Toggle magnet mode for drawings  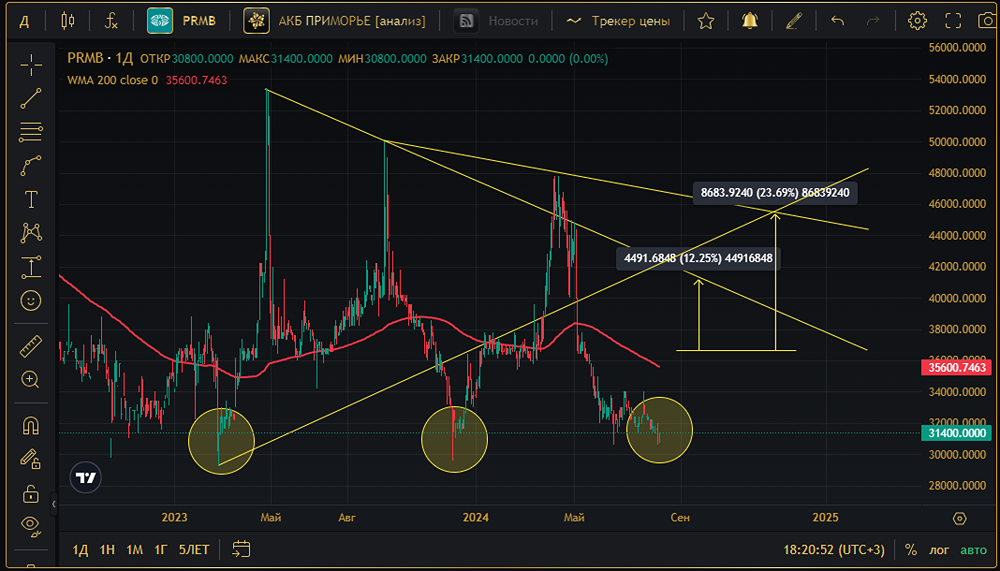[x=31, y=426]
